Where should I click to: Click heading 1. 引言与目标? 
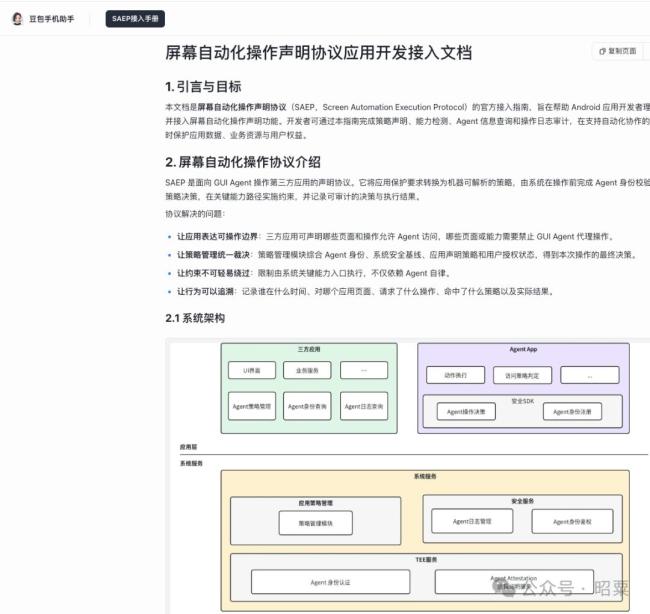click(203, 87)
